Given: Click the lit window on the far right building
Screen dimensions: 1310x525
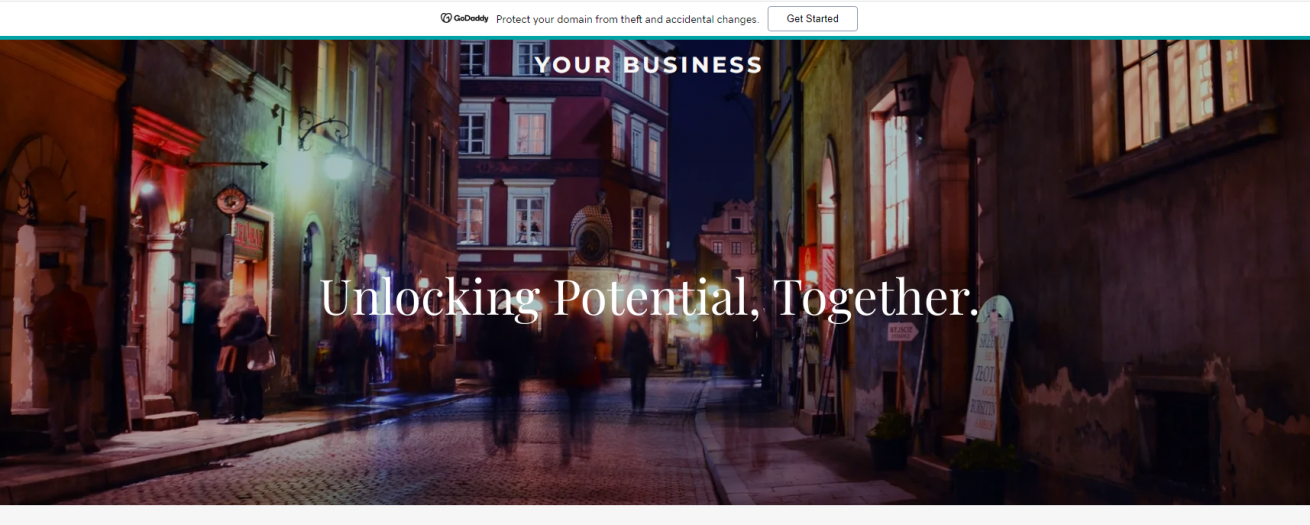Looking at the screenshot, I should 1185,87.
